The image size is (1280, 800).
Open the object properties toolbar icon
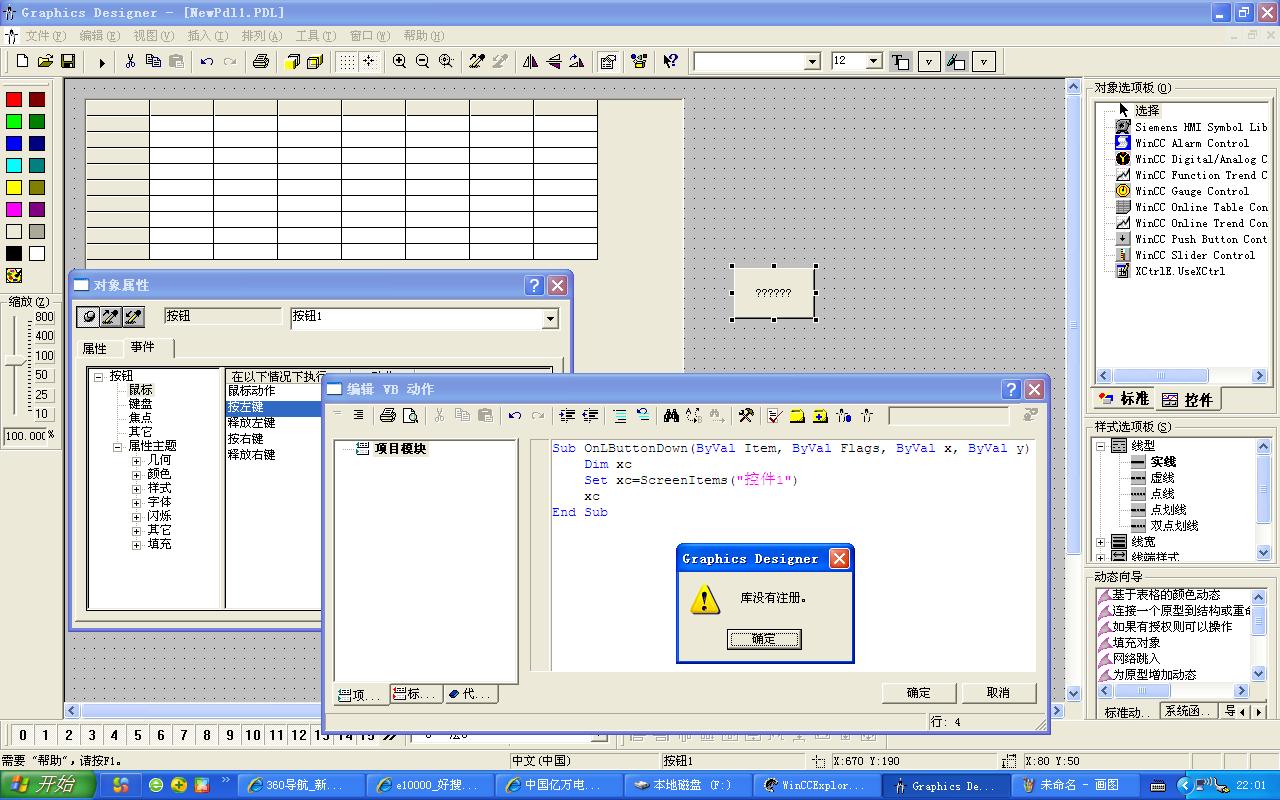pyautogui.click(x=607, y=61)
